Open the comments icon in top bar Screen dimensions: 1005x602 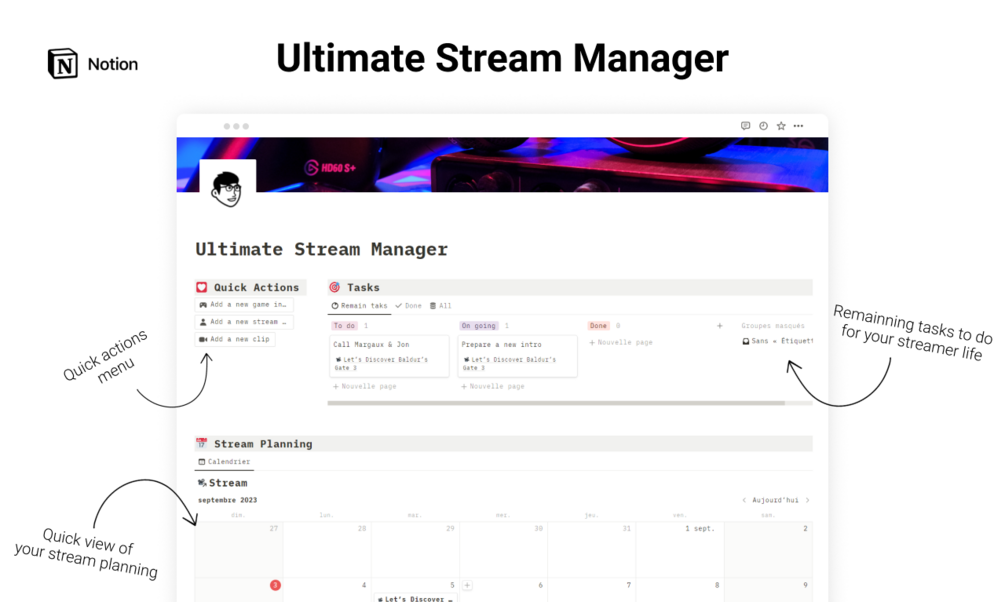click(x=745, y=126)
